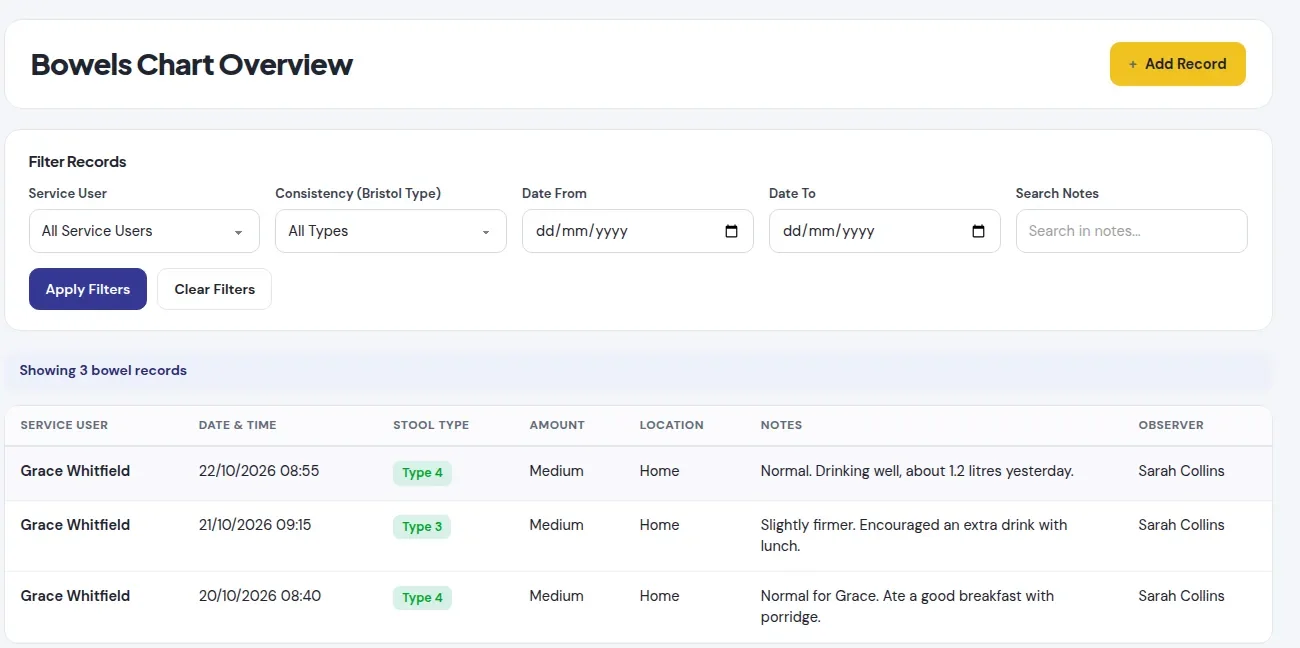This screenshot has height=648, width=1300.
Task: Click Grace Whitfield in the 22/10/2026 row
Action: 75,471
